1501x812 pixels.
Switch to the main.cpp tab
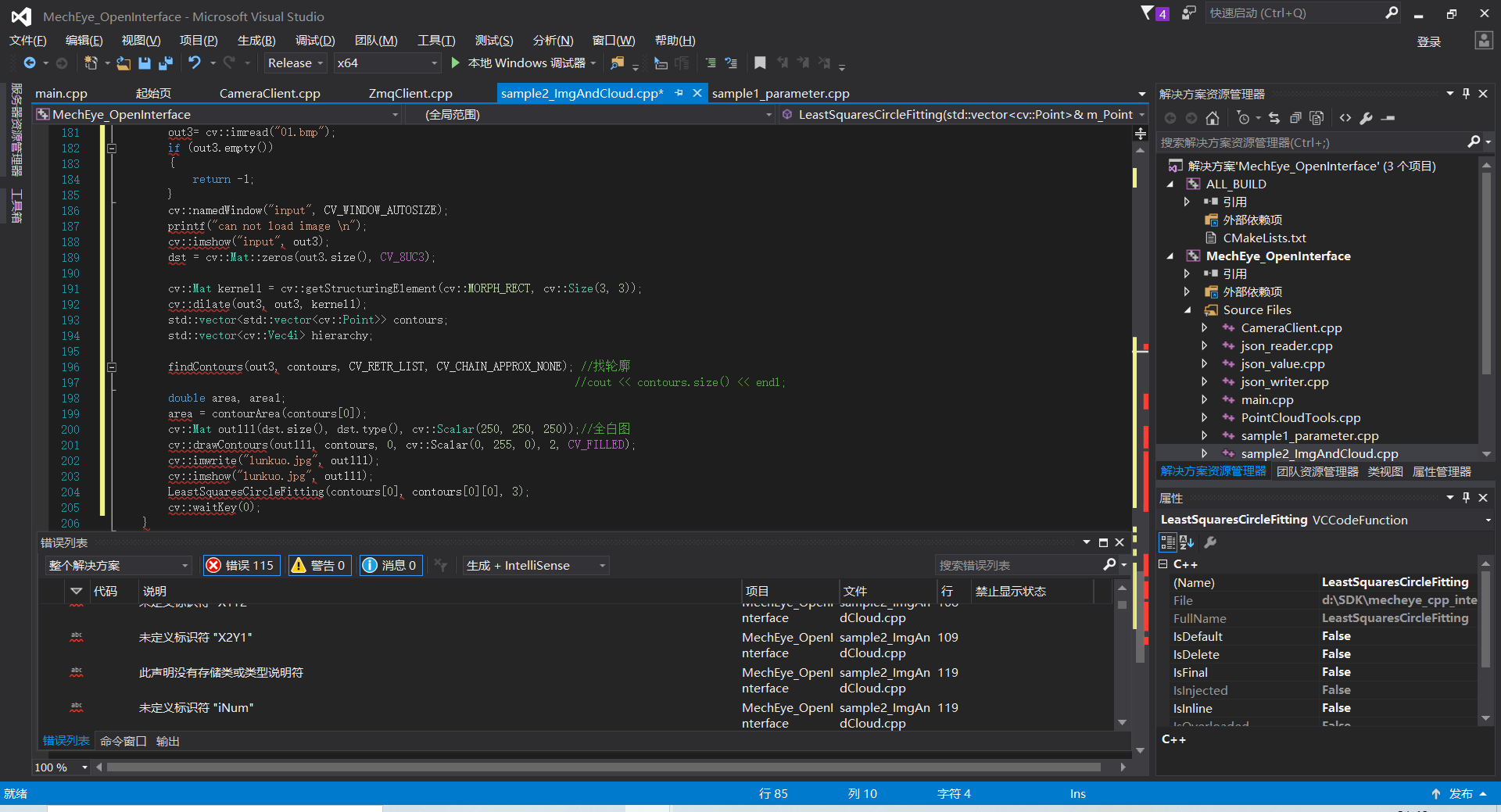(61, 93)
